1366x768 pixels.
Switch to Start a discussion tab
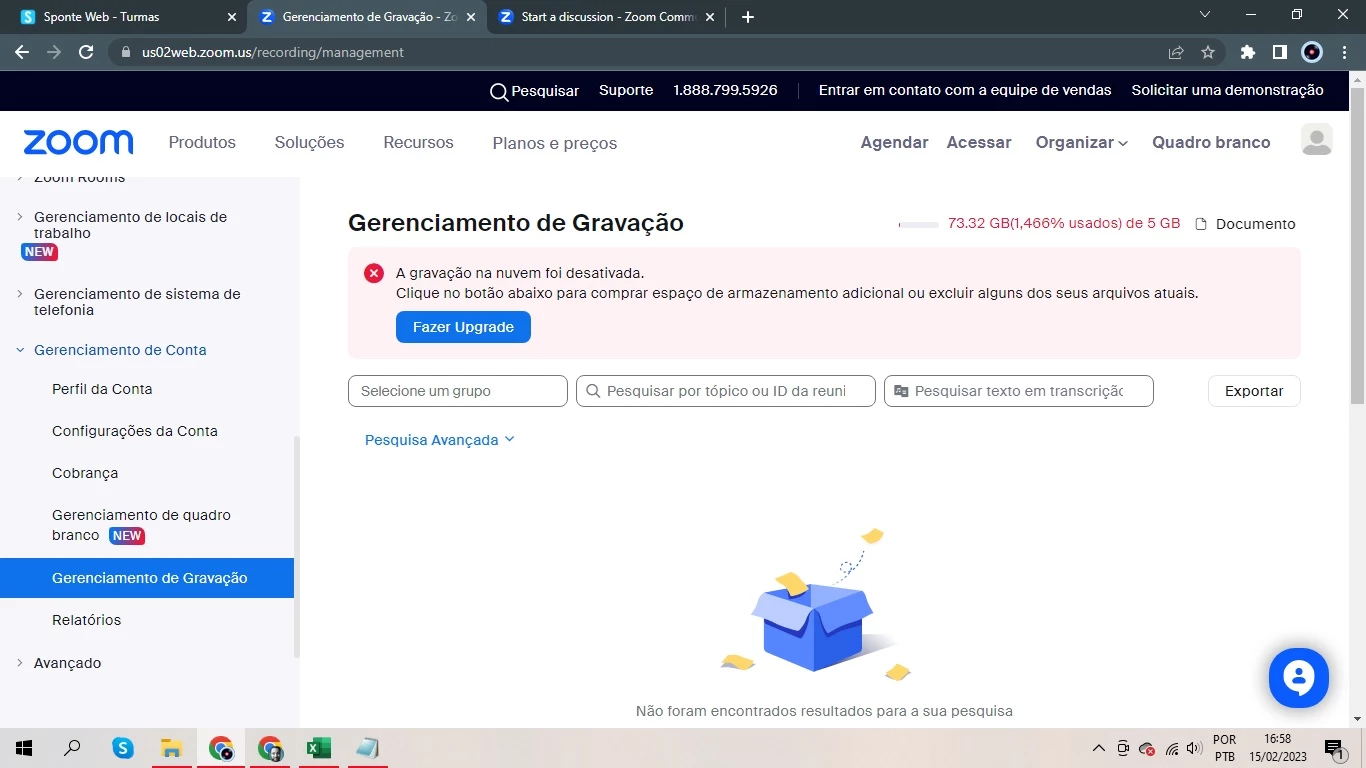point(608,17)
